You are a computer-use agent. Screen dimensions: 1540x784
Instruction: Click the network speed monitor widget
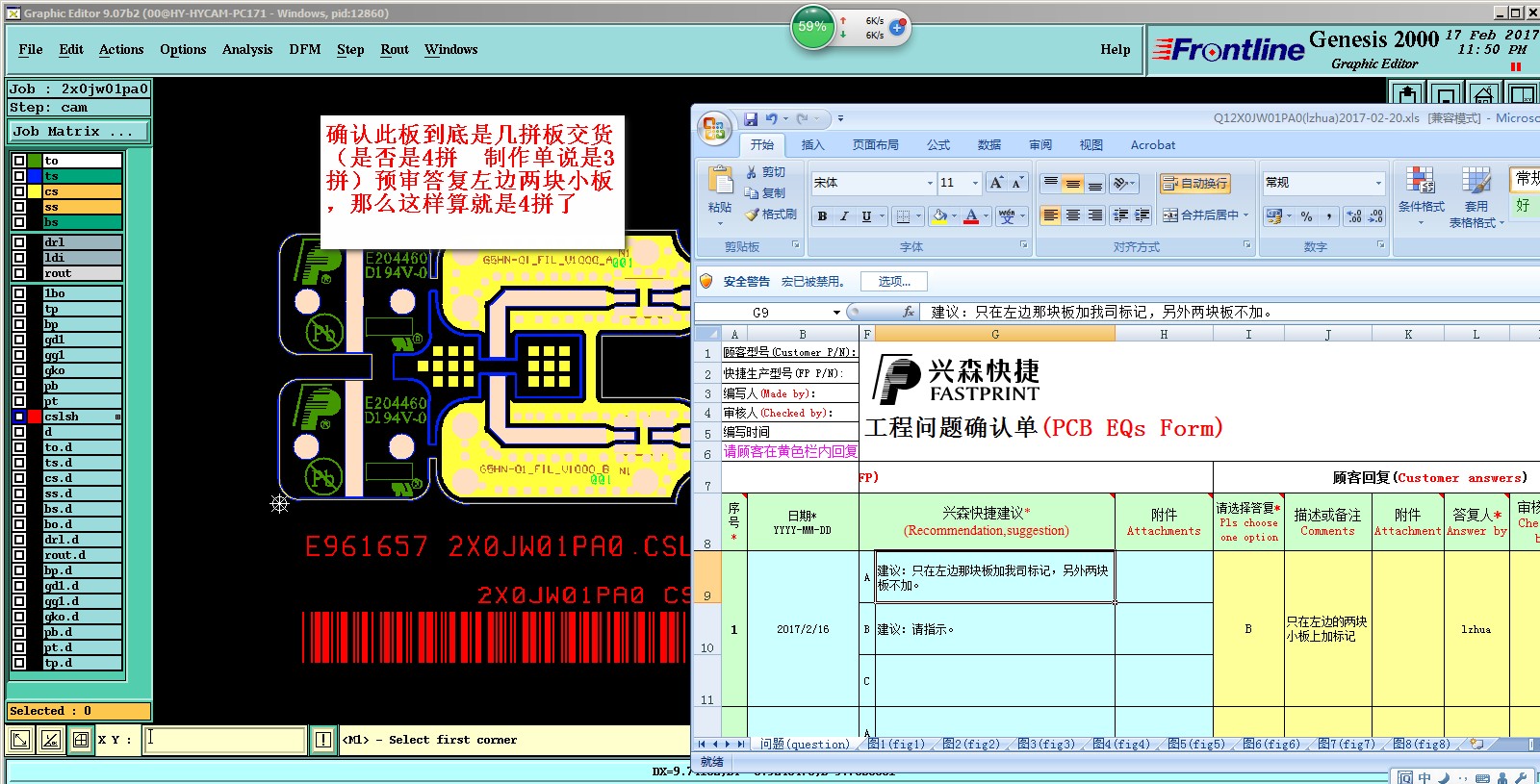[851, 28]
